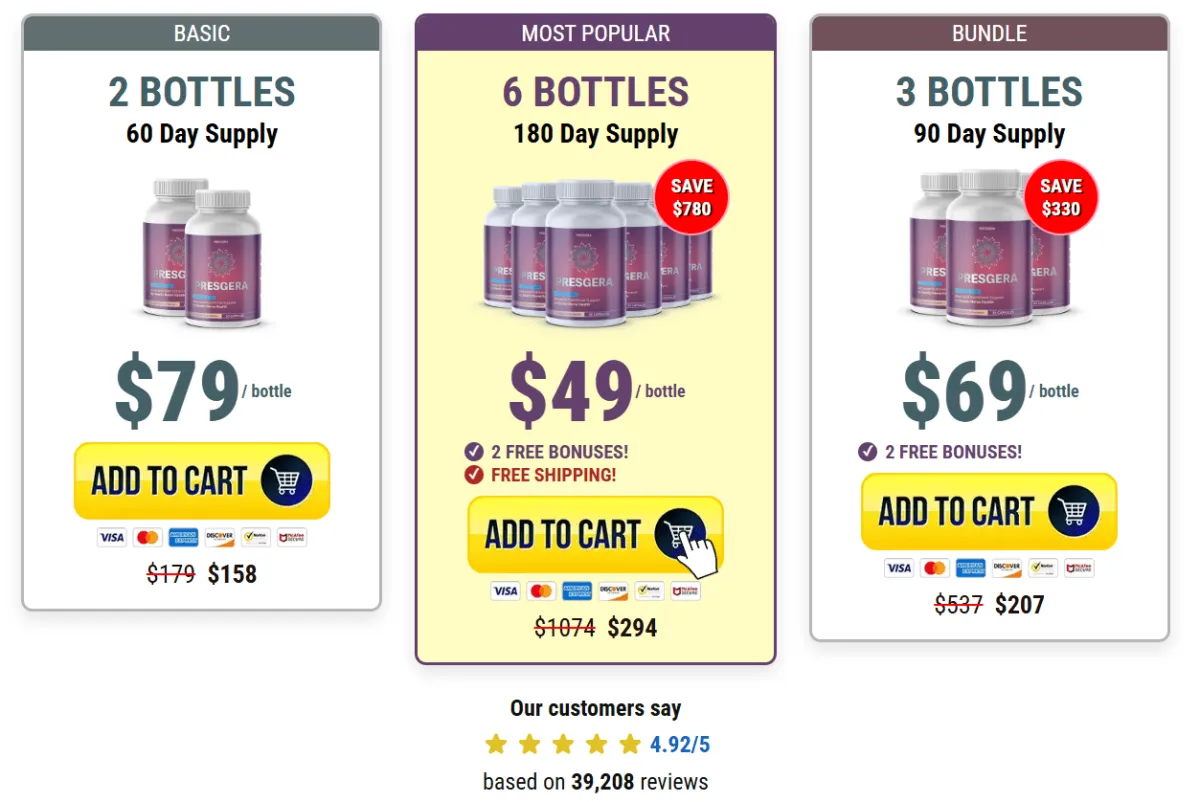This screenshot has width=1200, height=802.
Task: Click the Visa icon under the 2 Bottles offer
Action: (x=112, y=537)
